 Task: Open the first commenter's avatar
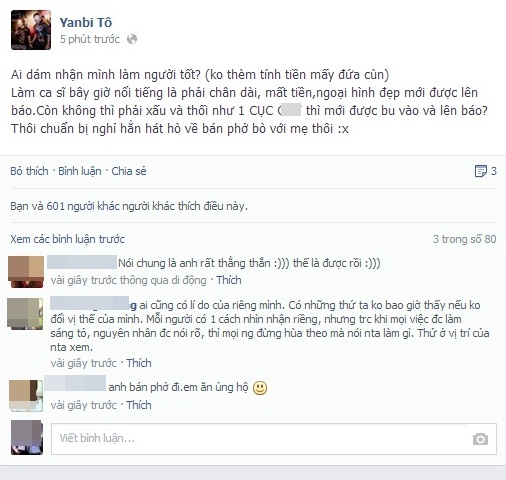coord(26,272)
